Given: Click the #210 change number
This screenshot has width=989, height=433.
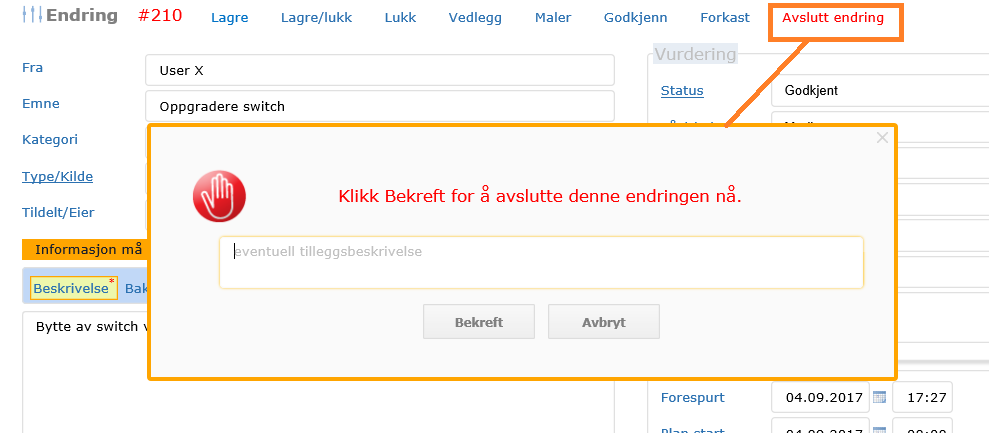Looking at the screenshot, I should [160, 16].
